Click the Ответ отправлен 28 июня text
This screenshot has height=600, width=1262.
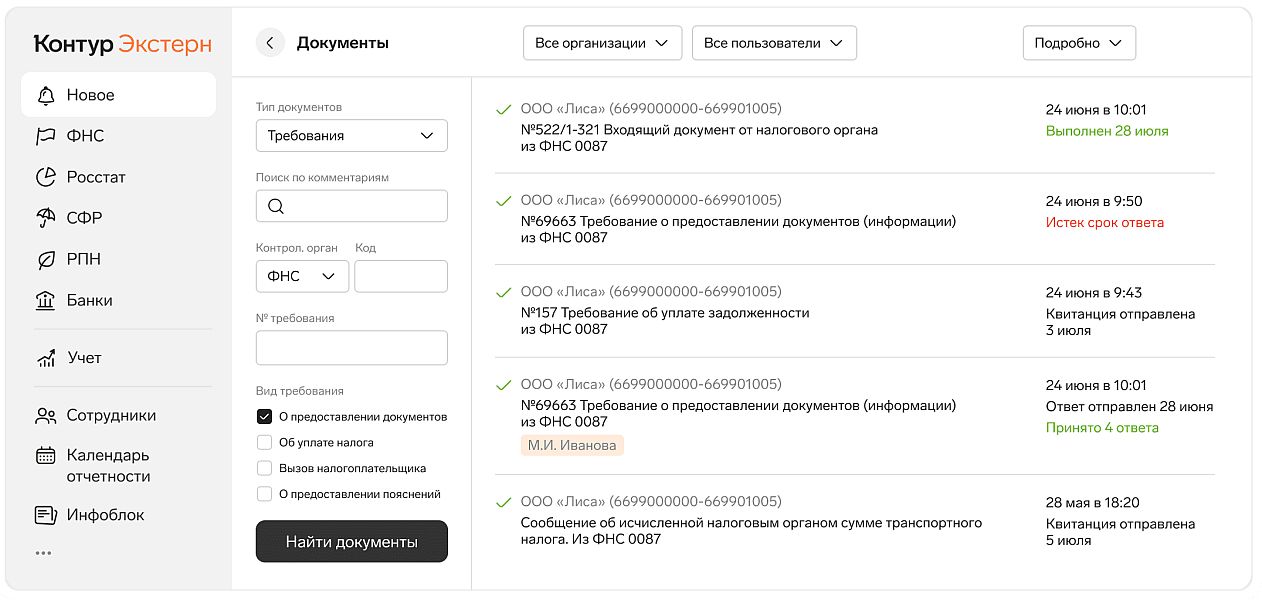click(1129, 407)
